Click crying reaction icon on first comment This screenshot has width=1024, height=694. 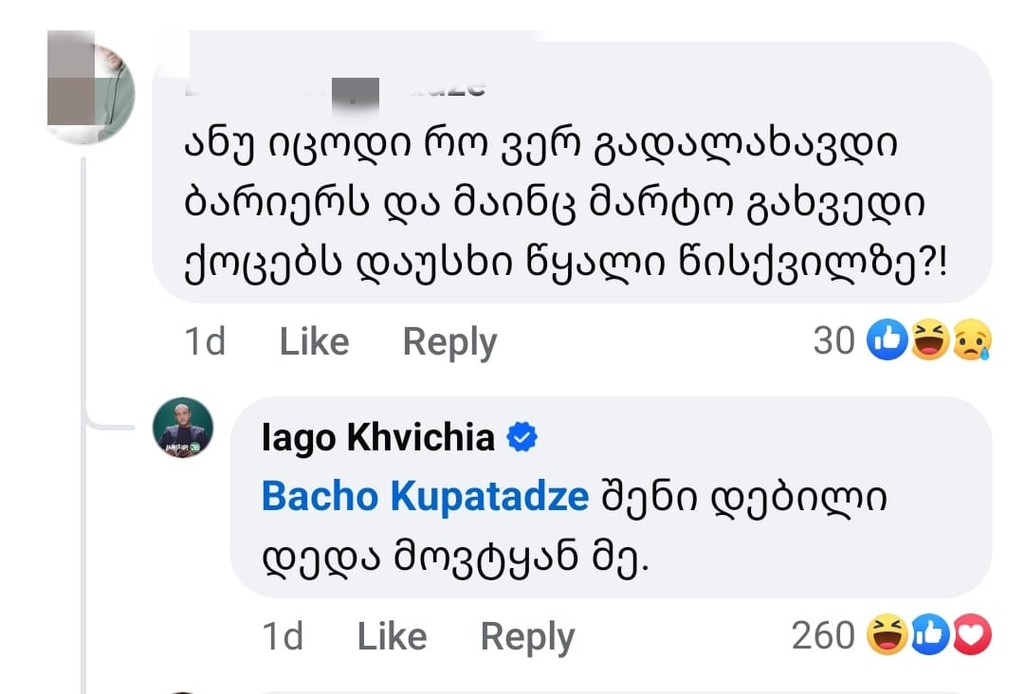pyautogui.click(x=970, y=341)
